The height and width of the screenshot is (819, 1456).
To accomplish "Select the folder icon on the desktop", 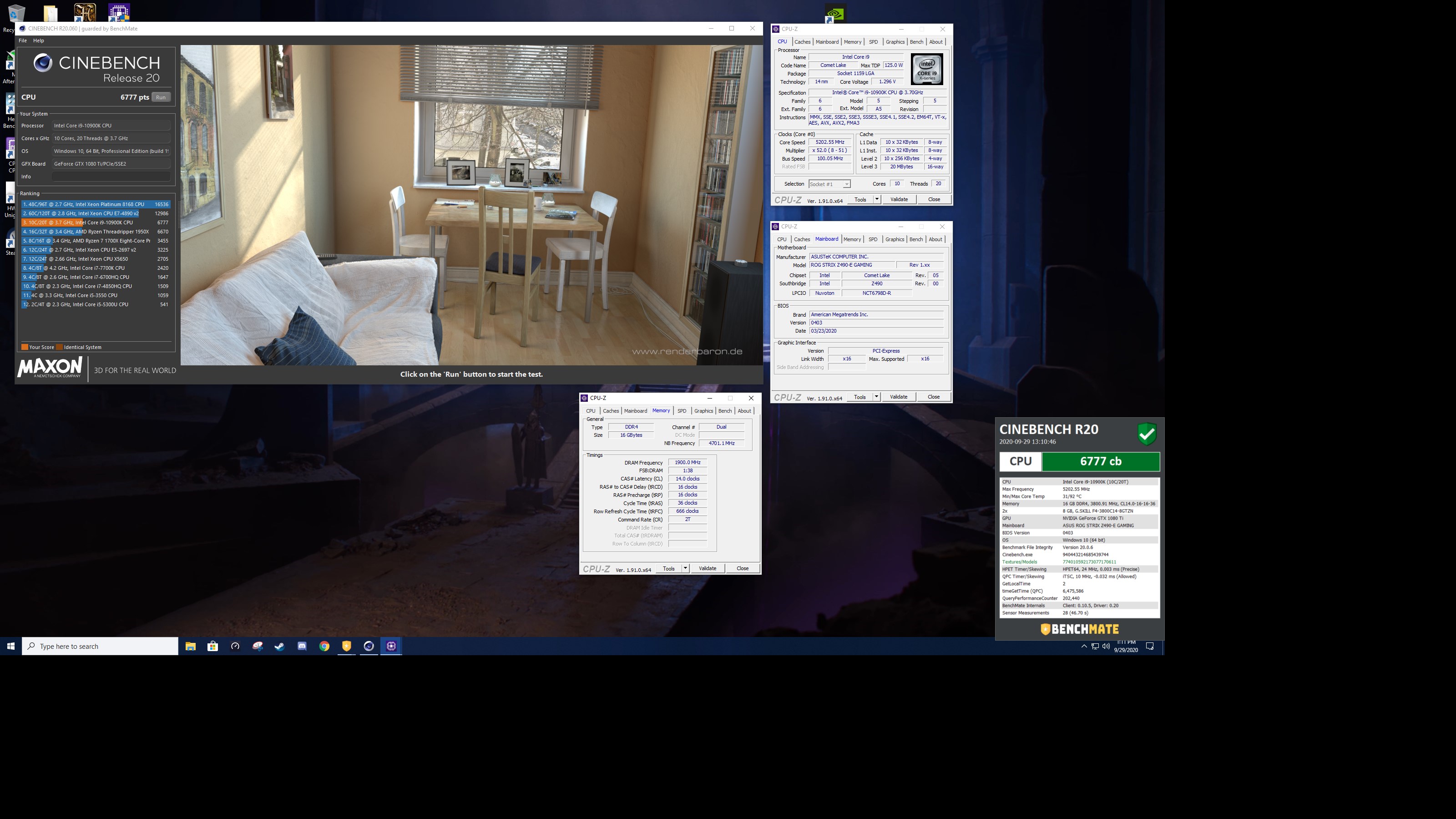I will tap(51, 14).
